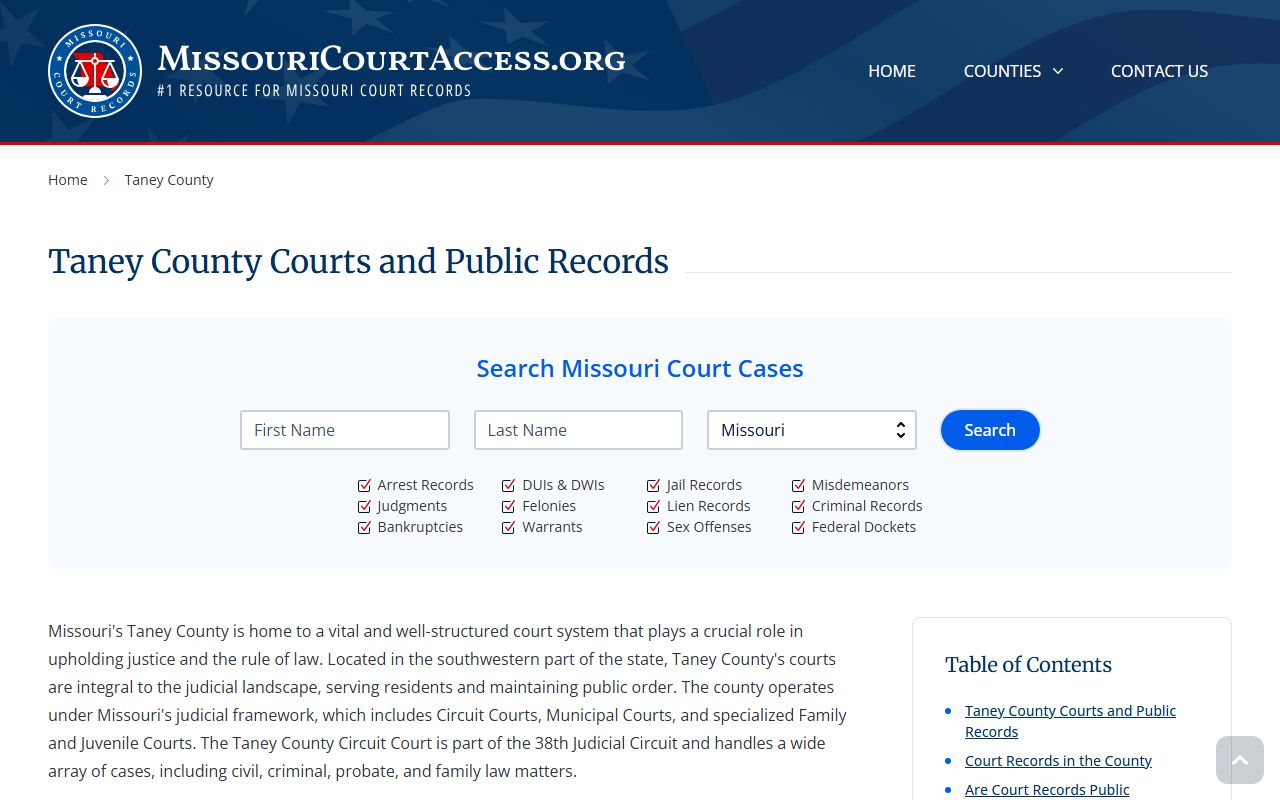Open the Contact Us page

[x=1159, y=71]
